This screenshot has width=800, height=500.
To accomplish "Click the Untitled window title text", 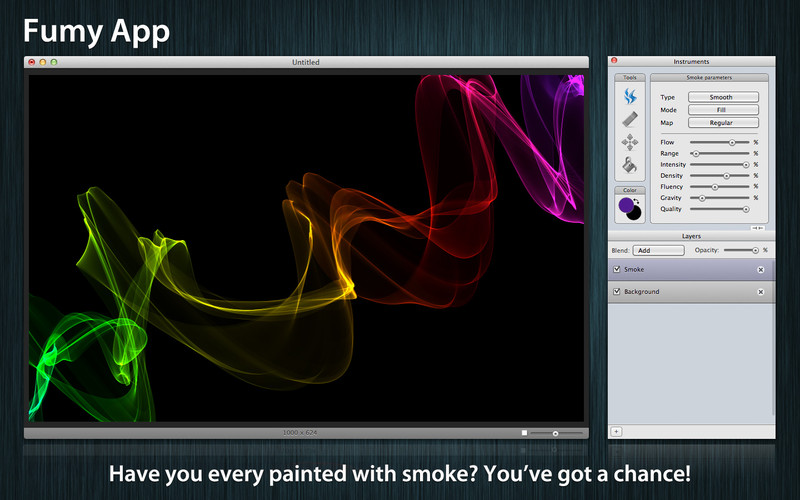I will pos(306,62).
